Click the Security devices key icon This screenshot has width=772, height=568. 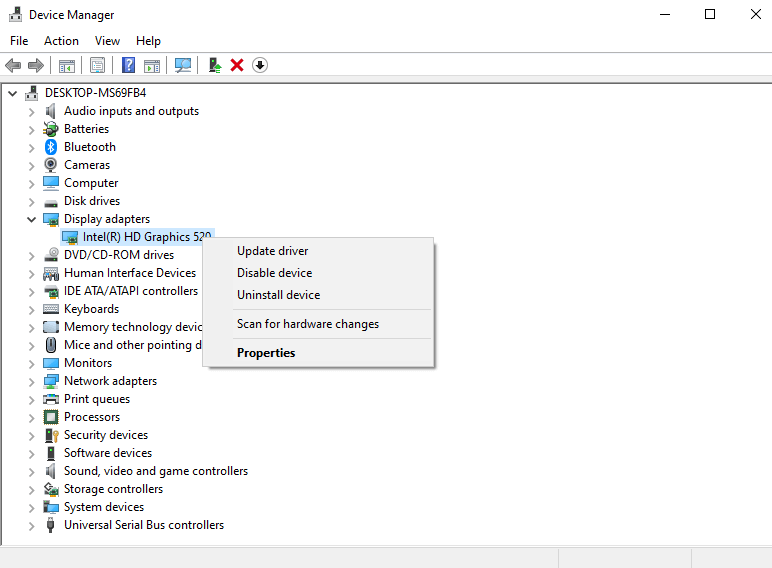(x=51, y=435)
